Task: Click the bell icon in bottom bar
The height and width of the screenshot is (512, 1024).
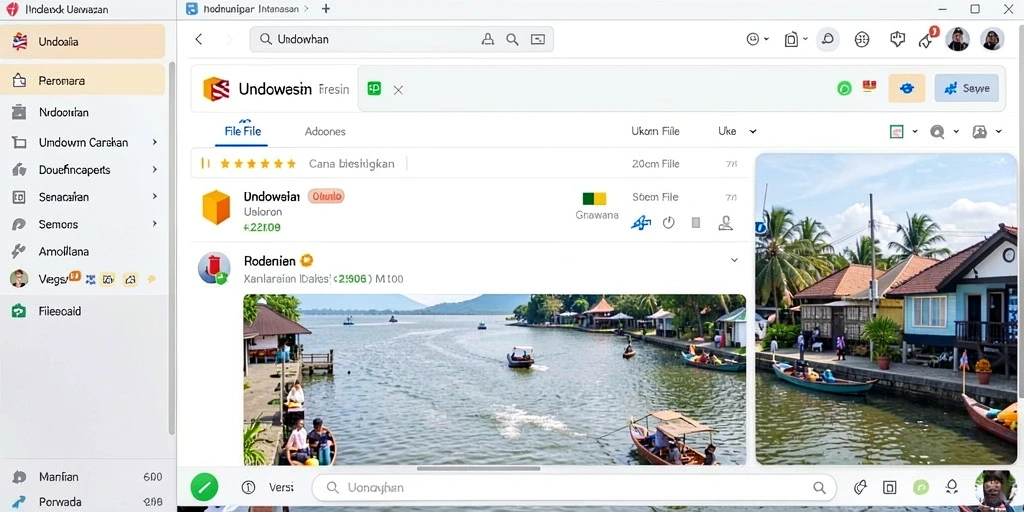Action: click(x=952, y=487)
